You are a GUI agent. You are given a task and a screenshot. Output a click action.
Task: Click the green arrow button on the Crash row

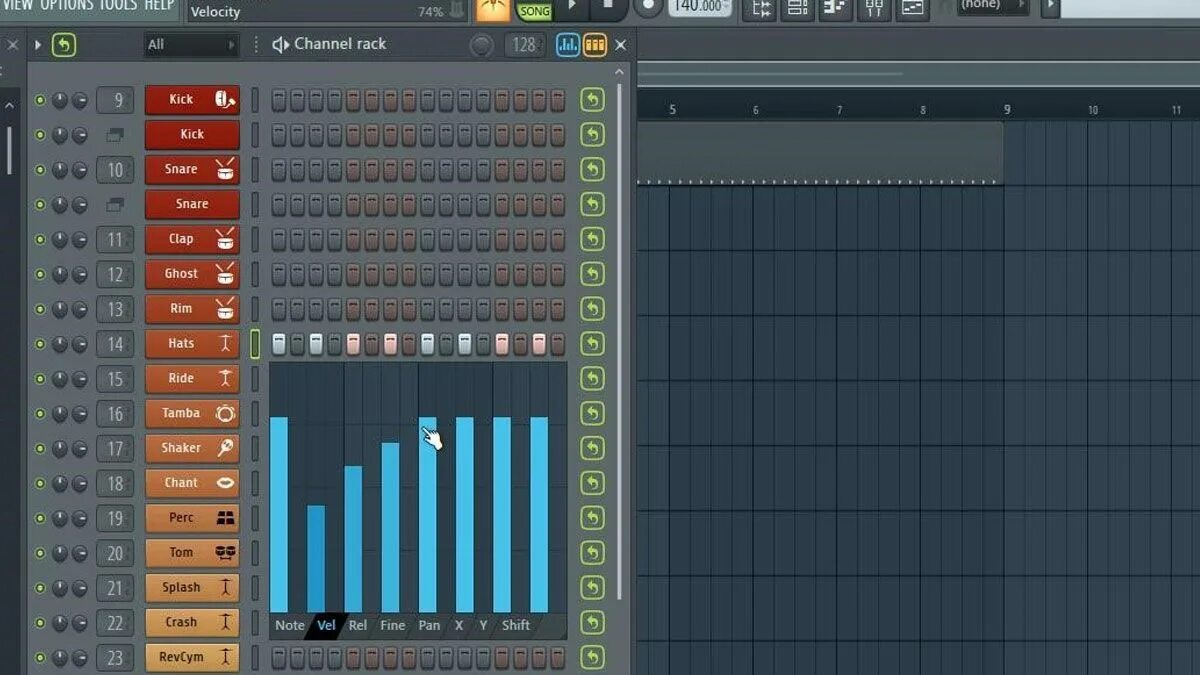click(592, 622)
